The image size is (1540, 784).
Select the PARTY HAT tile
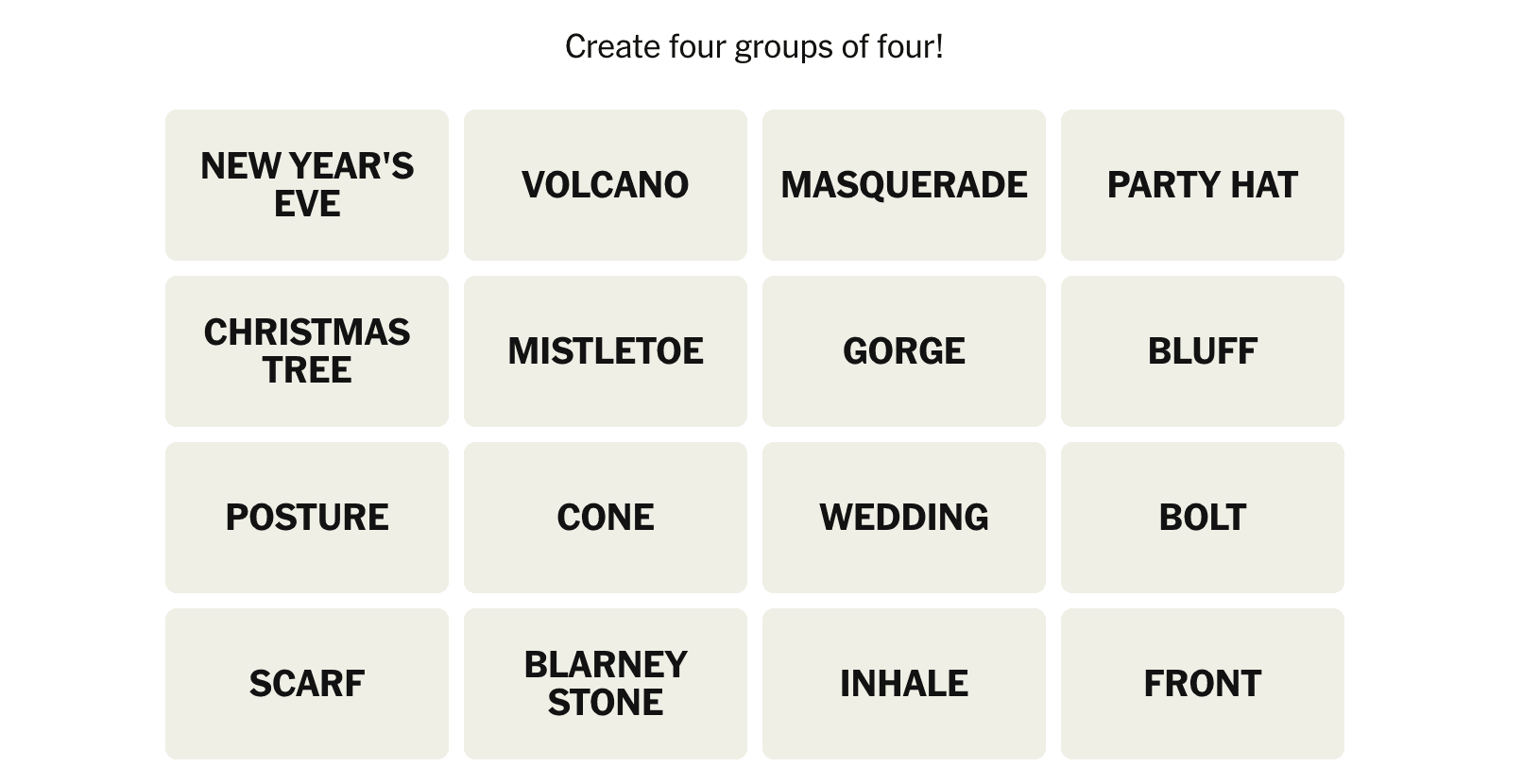point(1203,185)
